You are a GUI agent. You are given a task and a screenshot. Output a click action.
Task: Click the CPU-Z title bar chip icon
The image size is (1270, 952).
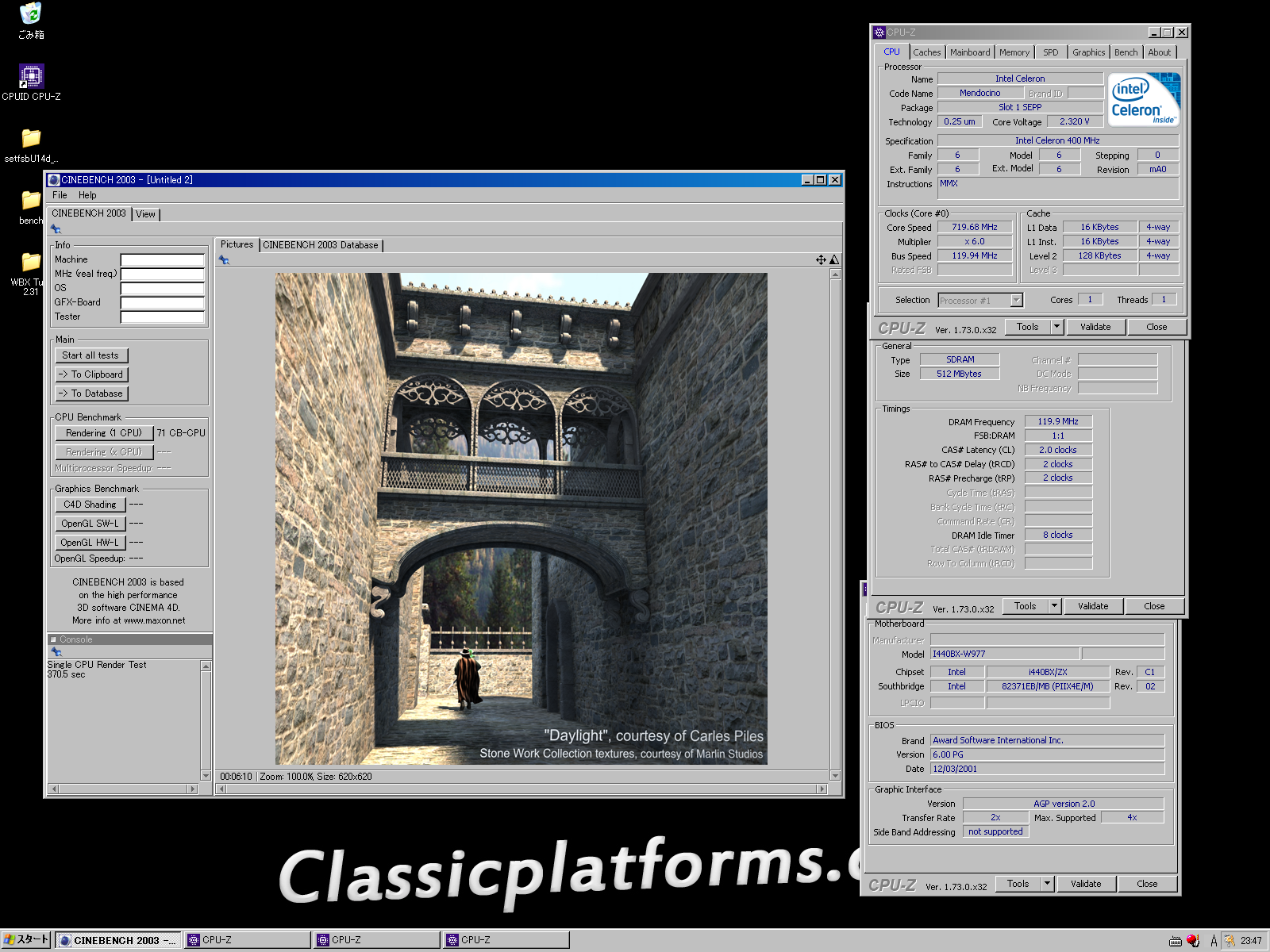pos(879,33)
